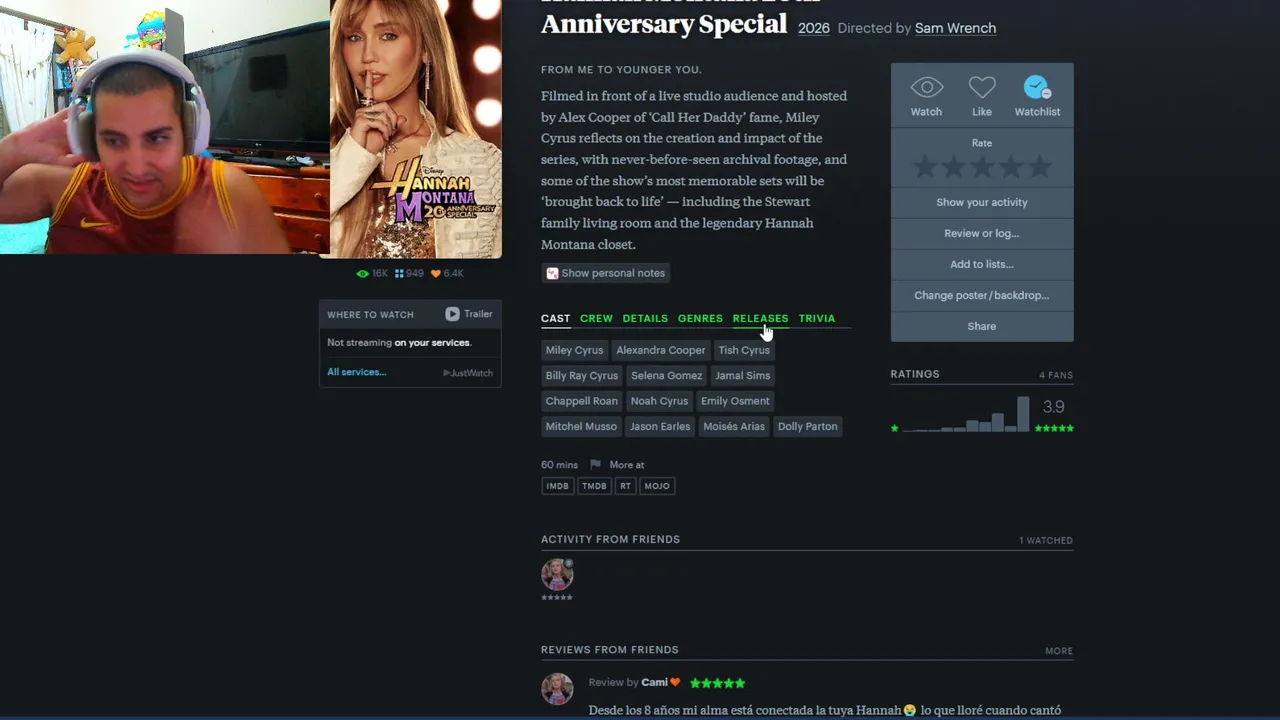Open cast member Jamal Sims
1280x720 pixels.
pyautogui.click(x=742, y=375)
